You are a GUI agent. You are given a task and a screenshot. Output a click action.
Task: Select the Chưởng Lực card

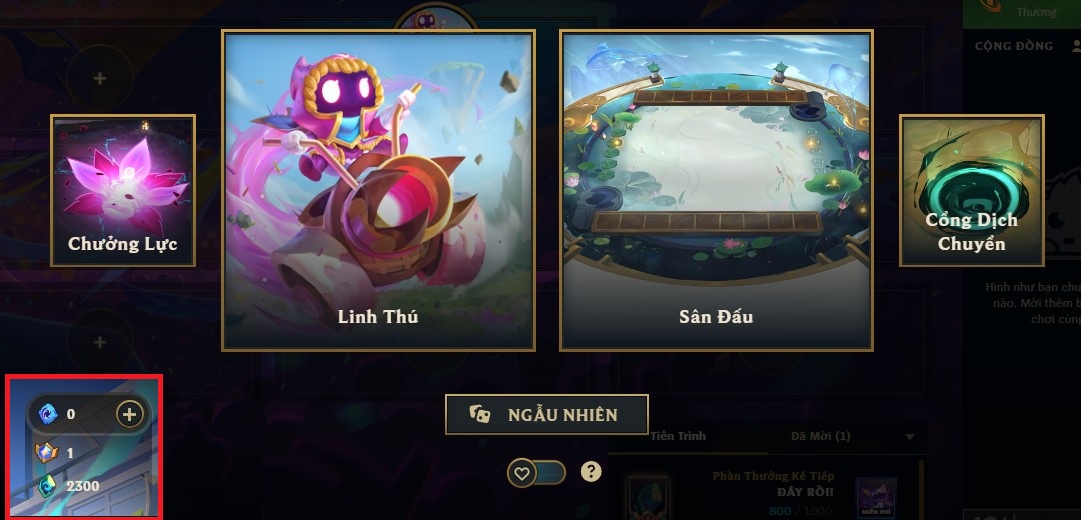tap(123, 190)
